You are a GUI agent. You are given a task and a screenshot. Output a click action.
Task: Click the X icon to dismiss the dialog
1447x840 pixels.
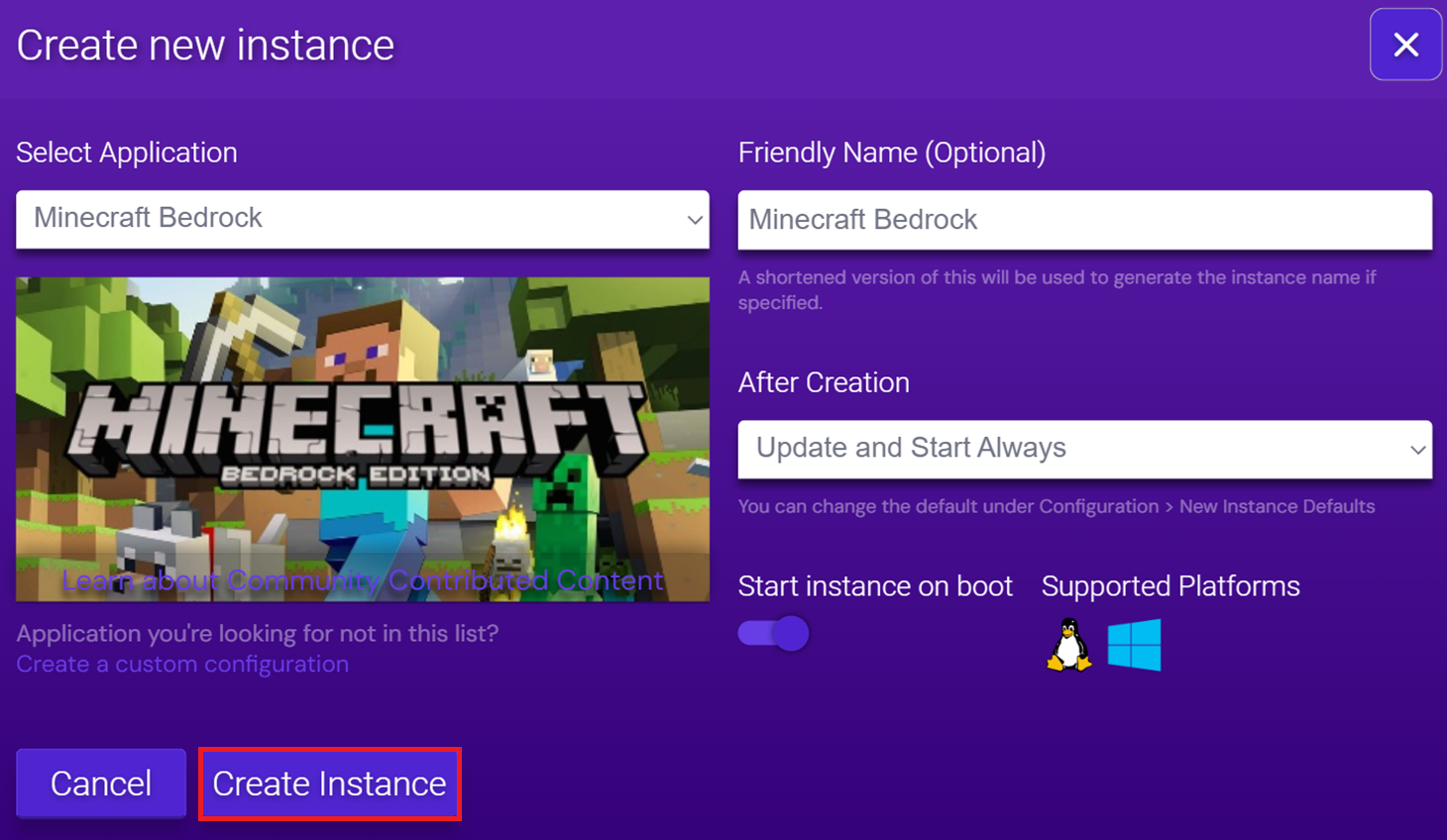click(x=1405, y=45)
